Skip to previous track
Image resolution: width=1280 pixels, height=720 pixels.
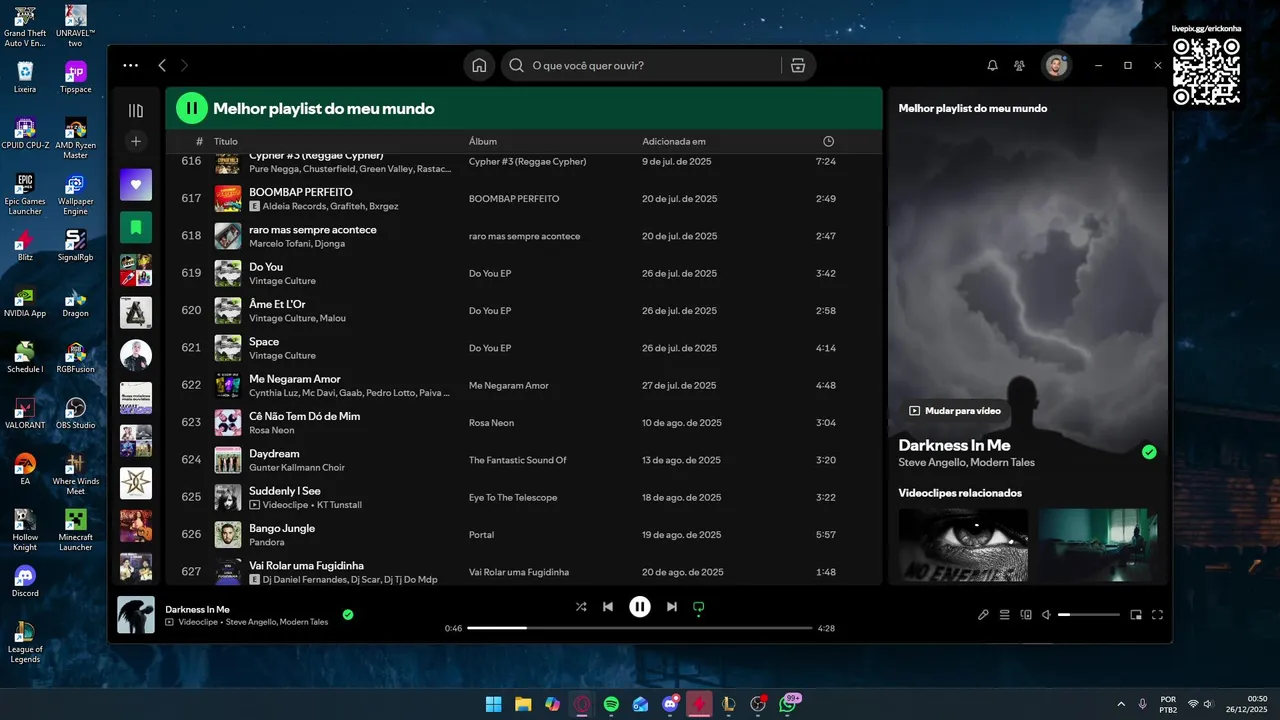pos(608,606)
